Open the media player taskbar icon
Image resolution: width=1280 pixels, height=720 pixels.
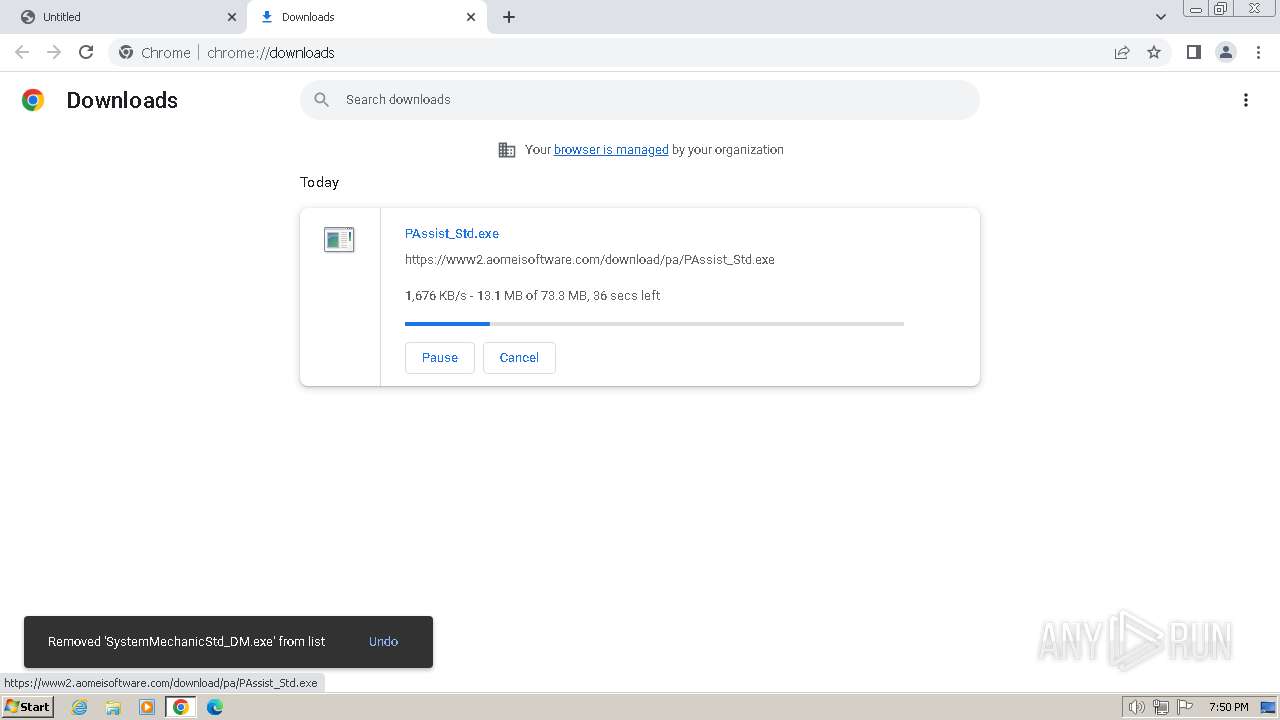(147, 707)
